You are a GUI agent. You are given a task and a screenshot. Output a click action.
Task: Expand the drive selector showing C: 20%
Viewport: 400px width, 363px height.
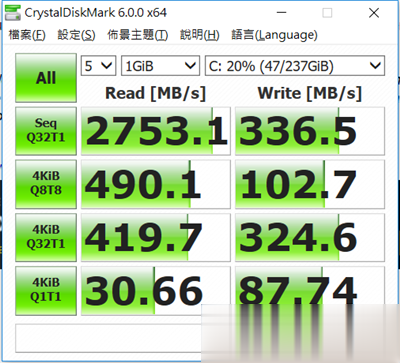coord(295,66)
